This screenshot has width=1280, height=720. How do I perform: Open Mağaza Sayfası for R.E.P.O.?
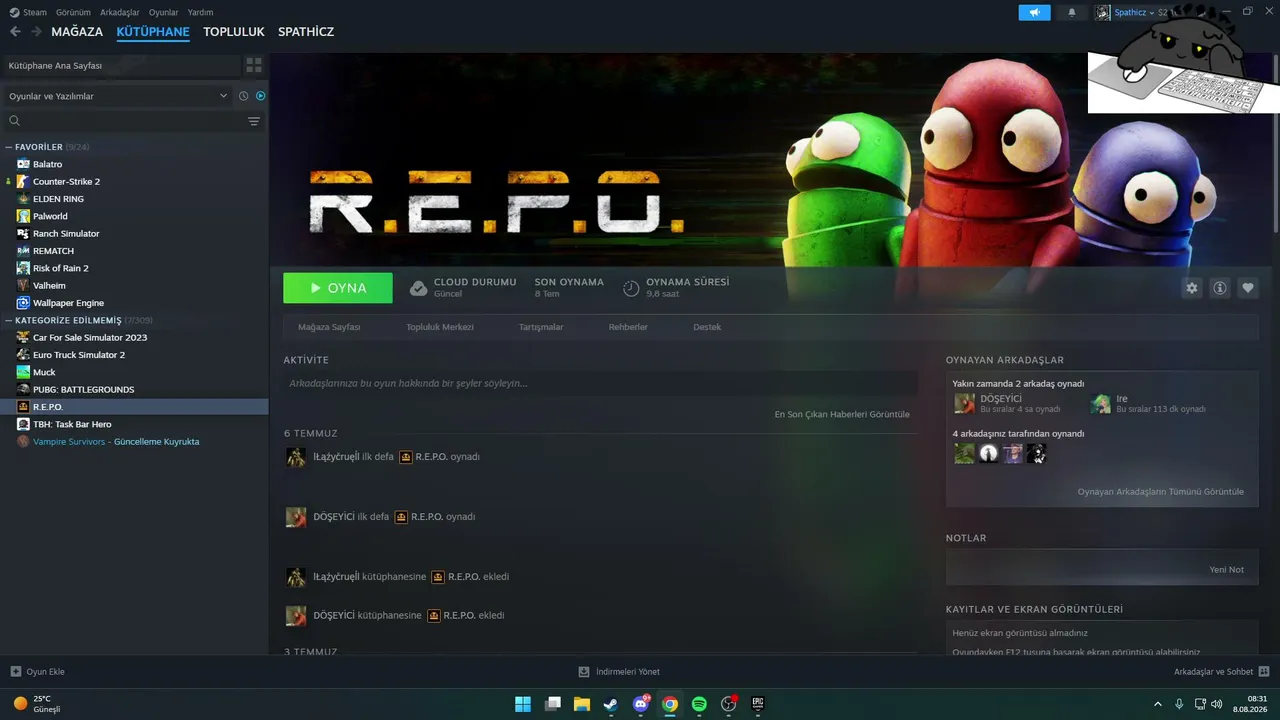click(329, 327)
